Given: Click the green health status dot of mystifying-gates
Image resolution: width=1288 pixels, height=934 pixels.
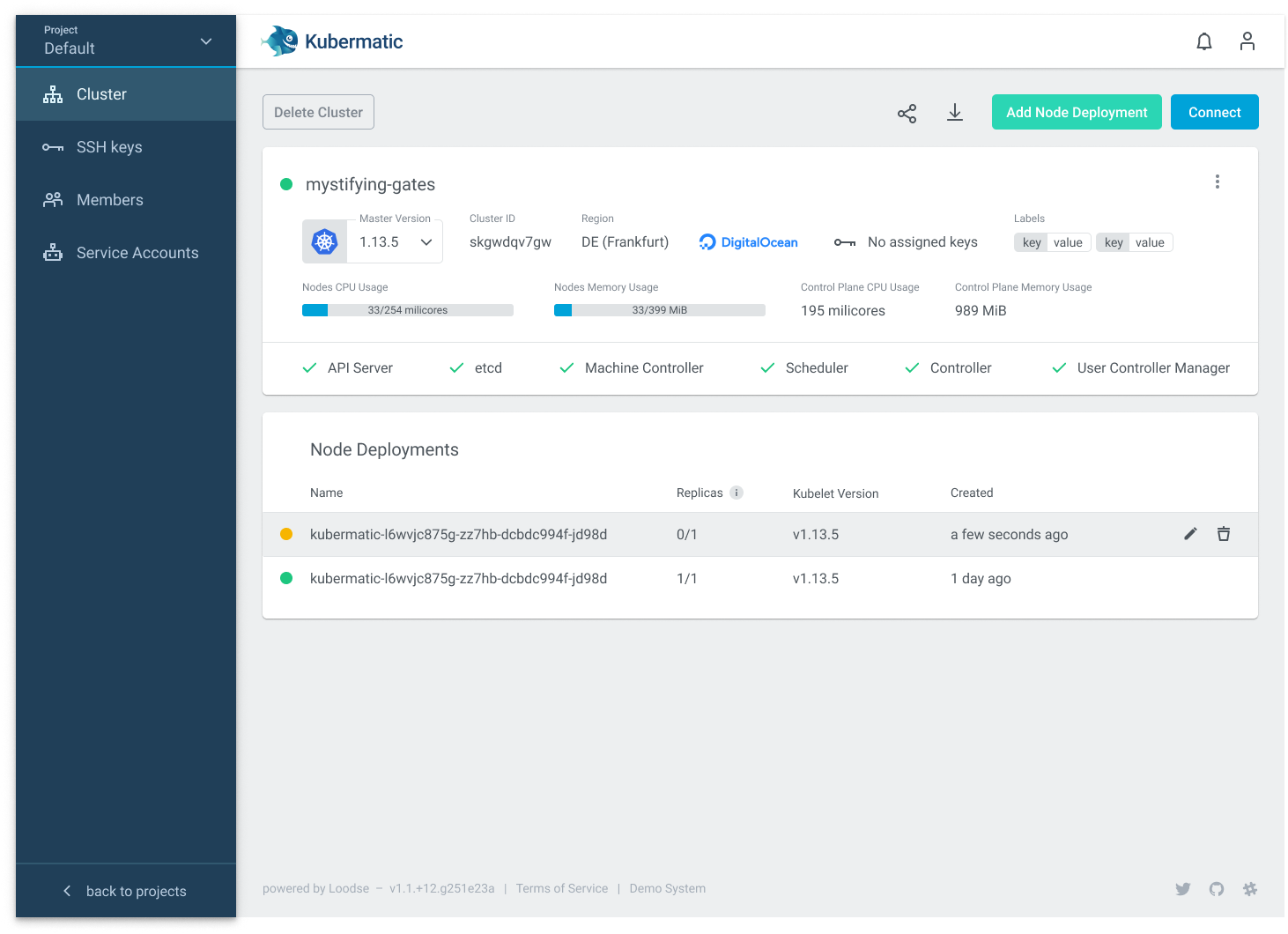Looking at the screenshot, I should [x=286, y=184].
